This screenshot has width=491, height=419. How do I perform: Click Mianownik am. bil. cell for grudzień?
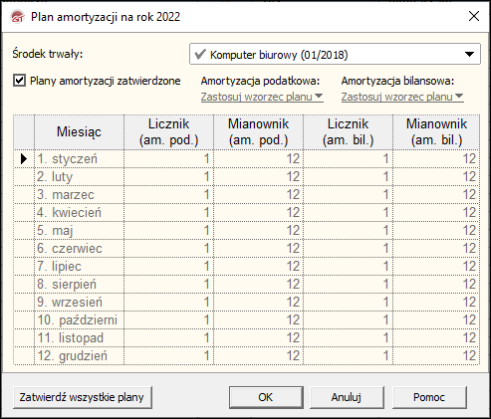436,356
